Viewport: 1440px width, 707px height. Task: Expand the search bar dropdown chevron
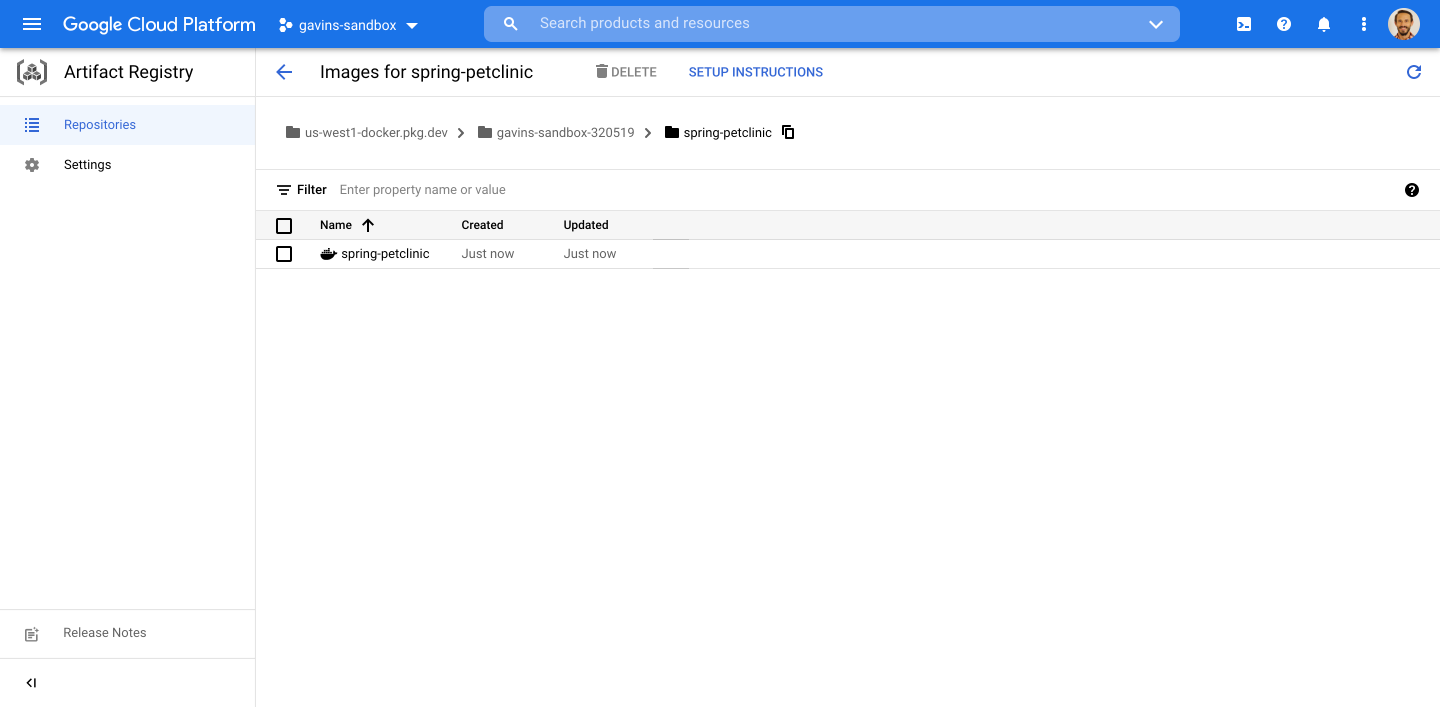tap(1155, 23)
